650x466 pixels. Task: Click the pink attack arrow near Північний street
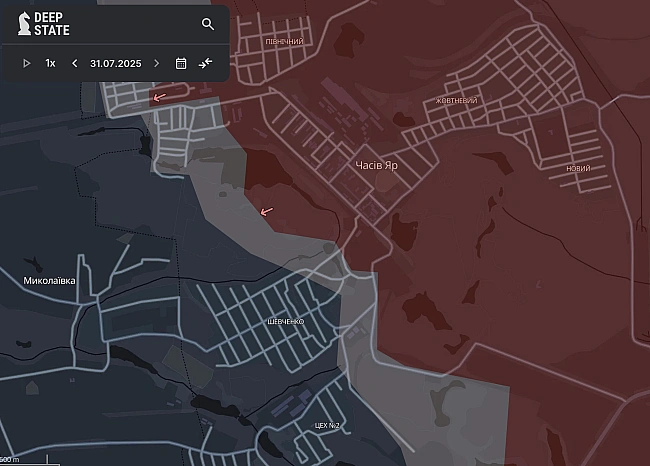coord(160,97)
